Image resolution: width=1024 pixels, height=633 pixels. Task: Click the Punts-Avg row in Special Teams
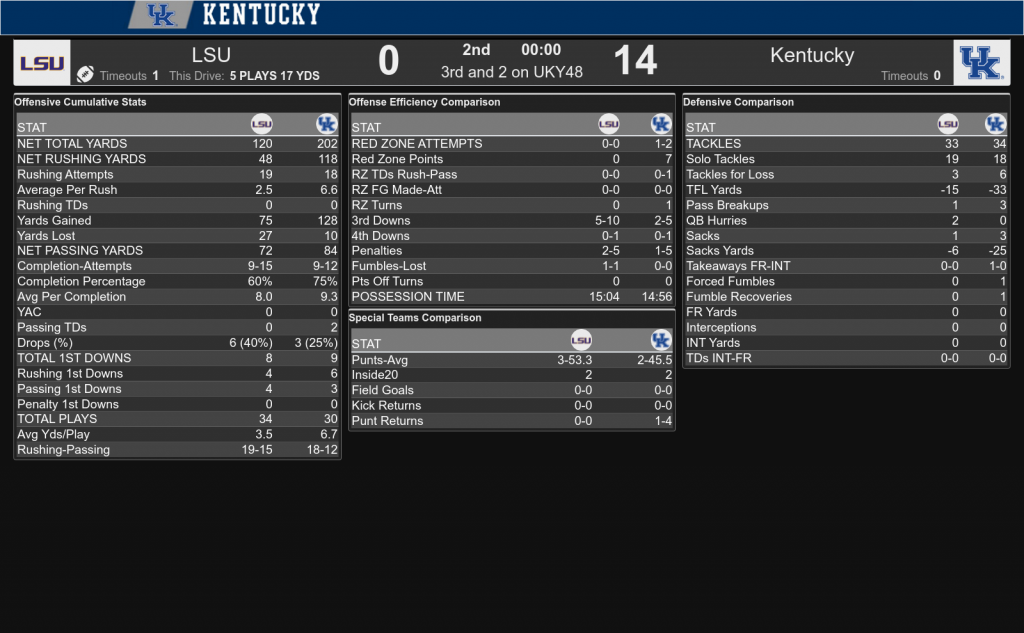tap(512, 360)
